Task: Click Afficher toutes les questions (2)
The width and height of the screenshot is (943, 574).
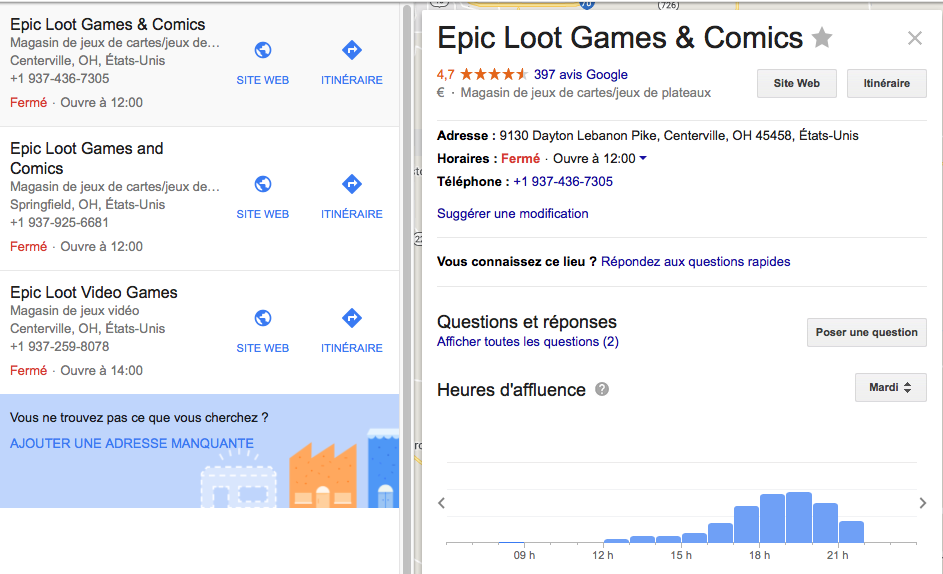Action: [527, 342]
